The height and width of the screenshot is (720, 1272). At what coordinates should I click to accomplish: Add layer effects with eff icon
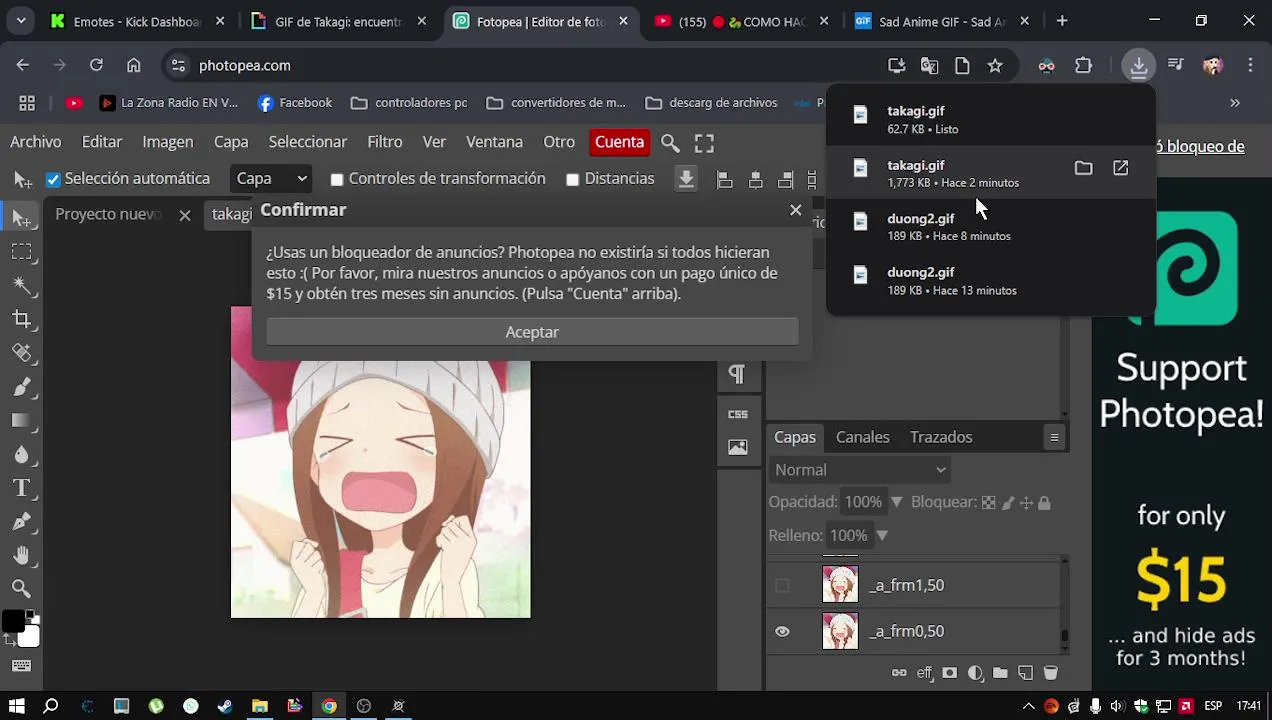pos(924,673)
